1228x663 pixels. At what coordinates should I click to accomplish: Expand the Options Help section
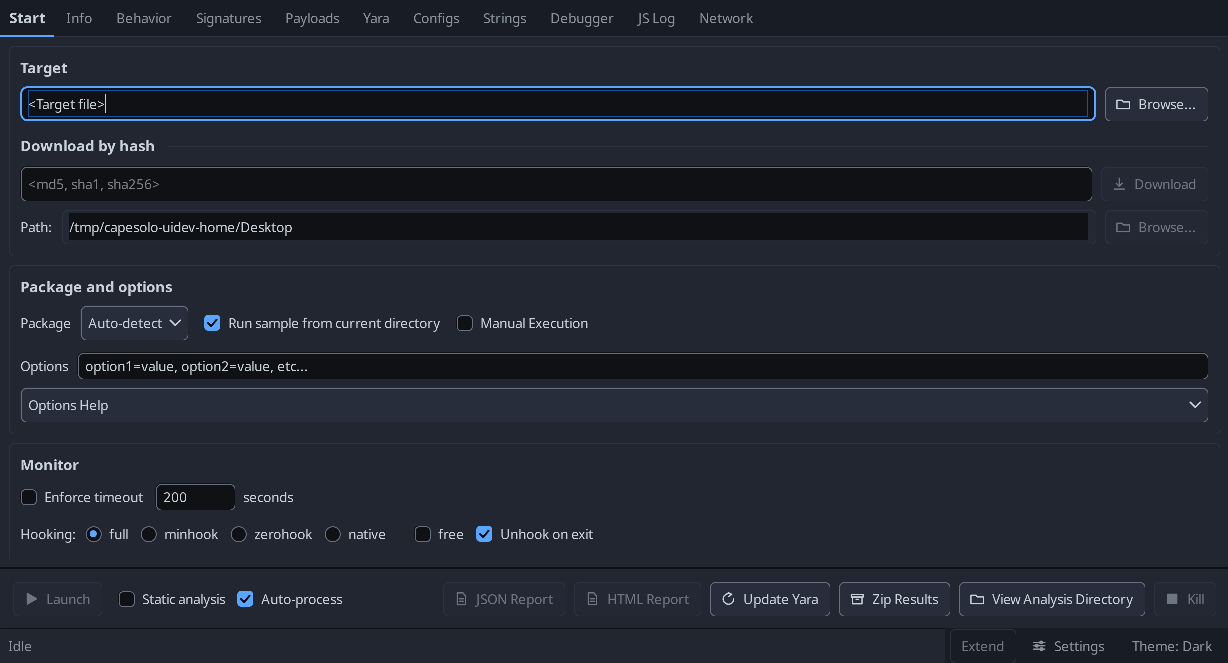click(x=614, y=405)
